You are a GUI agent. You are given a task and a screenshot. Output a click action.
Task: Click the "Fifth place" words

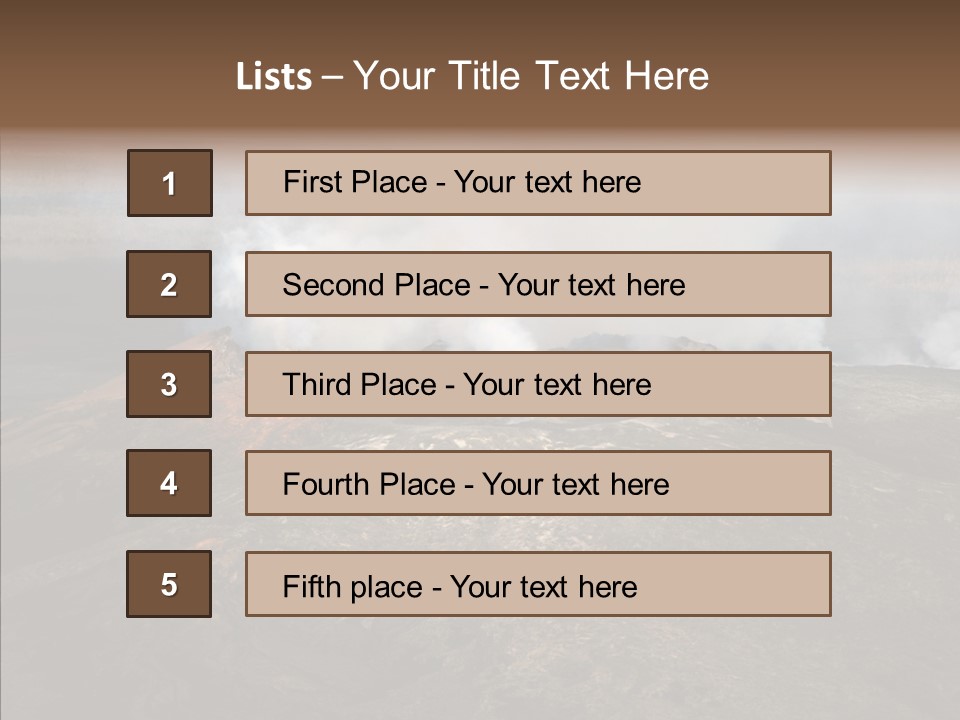pyautogui.click(x=353, y=586)
